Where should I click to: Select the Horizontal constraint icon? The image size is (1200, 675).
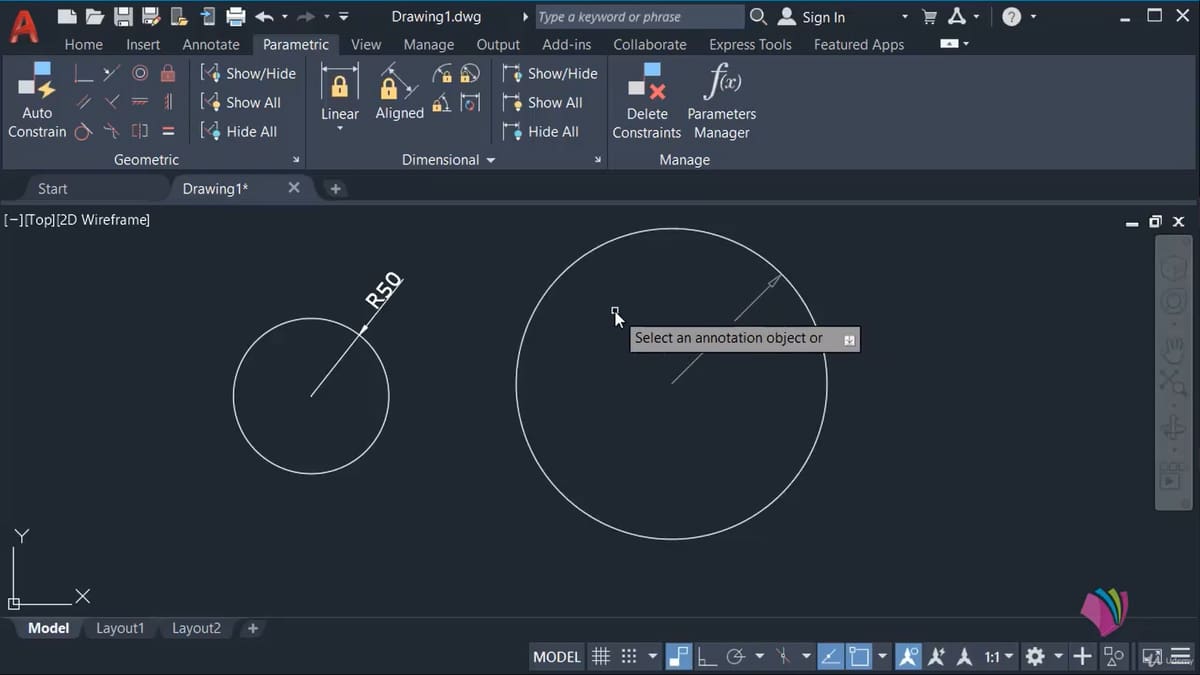point(140,102)
